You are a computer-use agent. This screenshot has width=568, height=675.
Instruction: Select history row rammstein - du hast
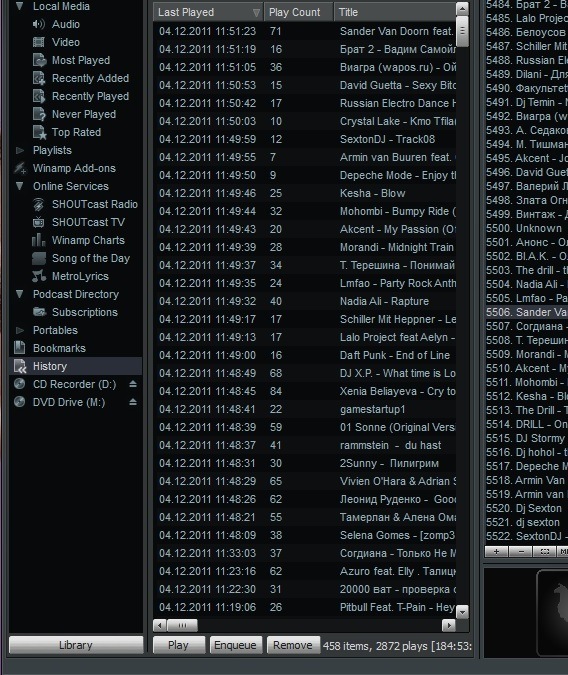pyautogui.click(x=305, y=445)
